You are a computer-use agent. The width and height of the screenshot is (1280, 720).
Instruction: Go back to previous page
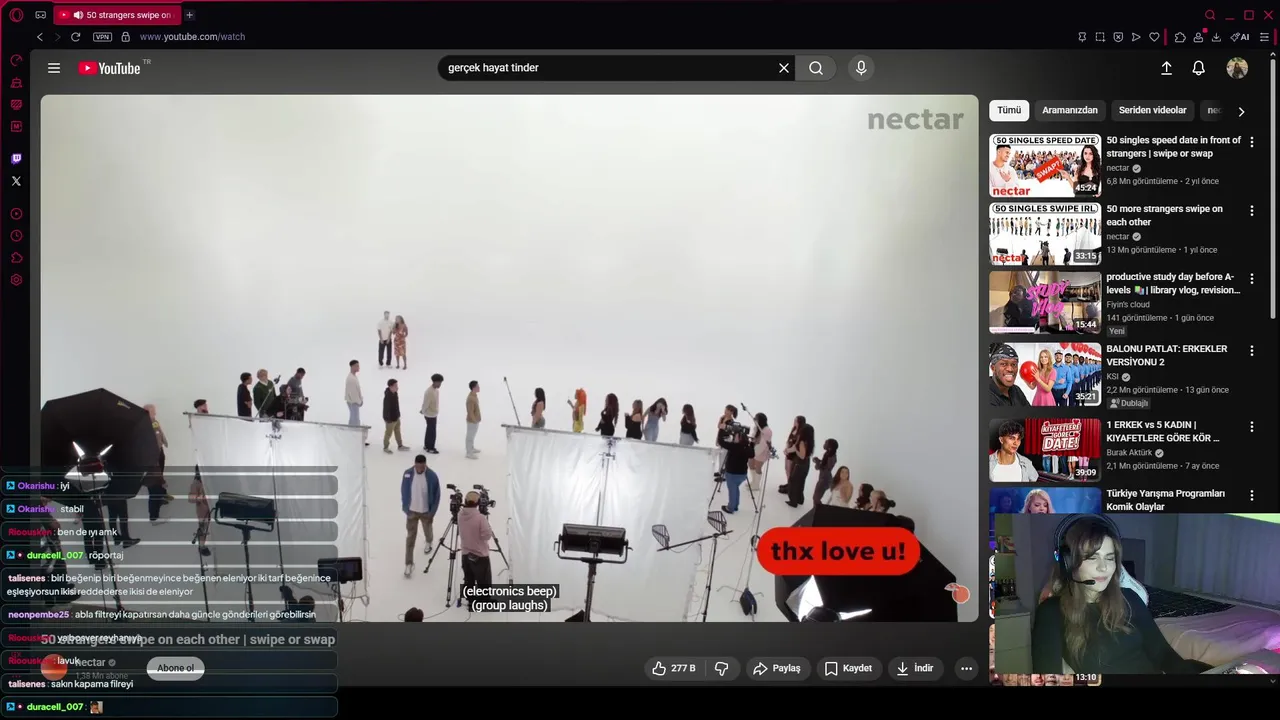(40, 37)
